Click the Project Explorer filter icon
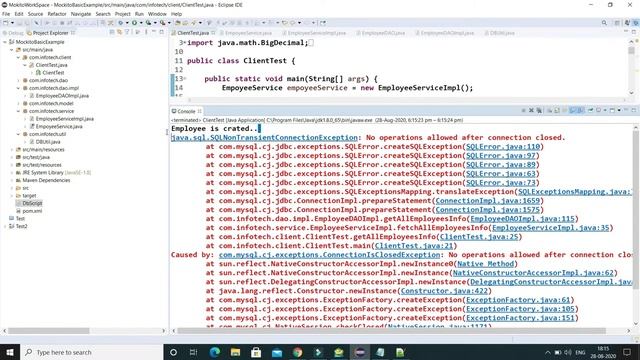640x360 pixels. 127,32
